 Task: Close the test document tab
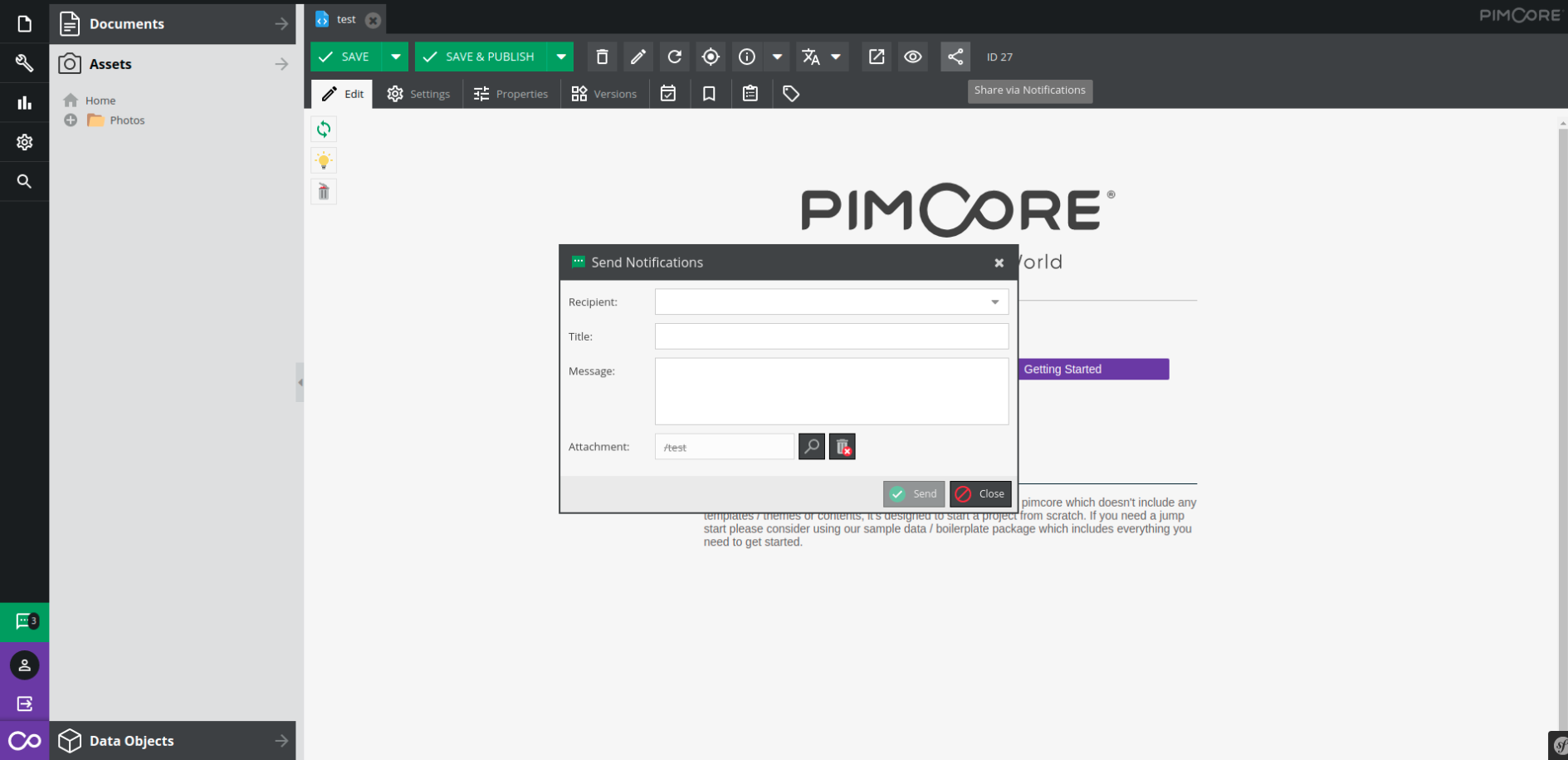point(374,20)
